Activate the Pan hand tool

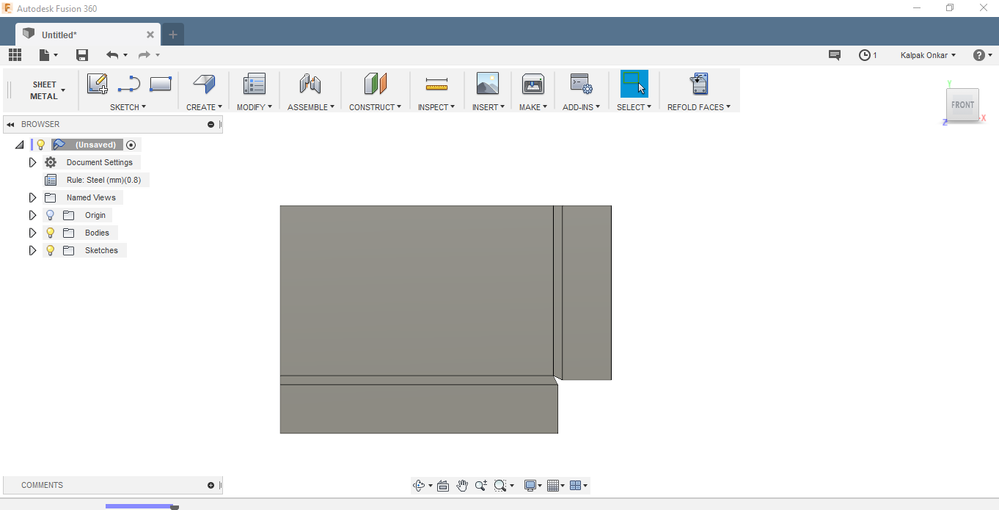click(462, 486)
